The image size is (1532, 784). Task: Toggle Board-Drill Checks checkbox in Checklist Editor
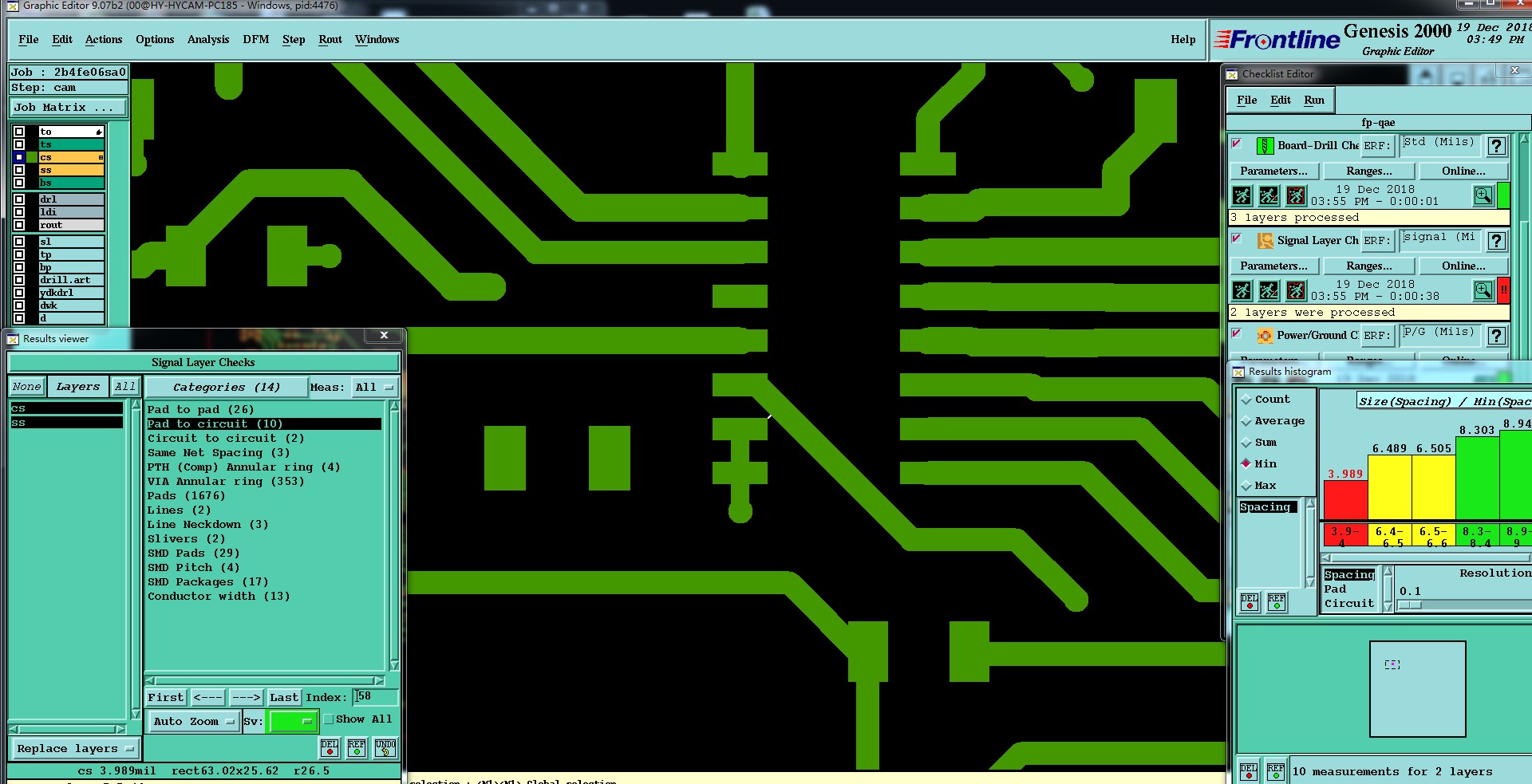(x=1237, y=144)
